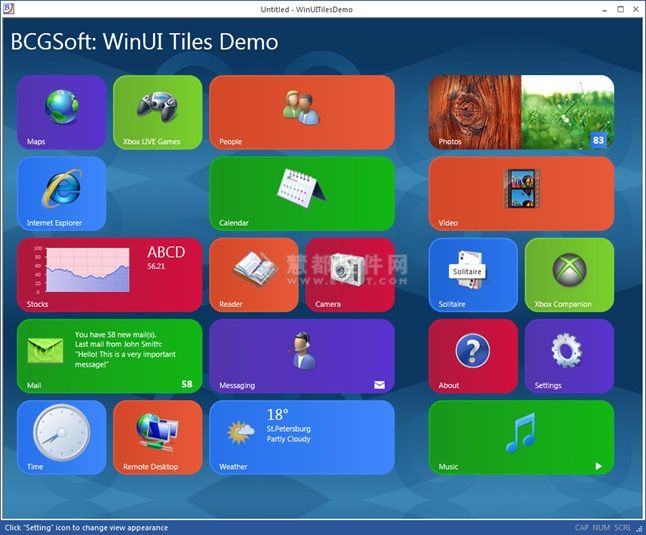Open the Weather tile sun icon

coord(302,437)
